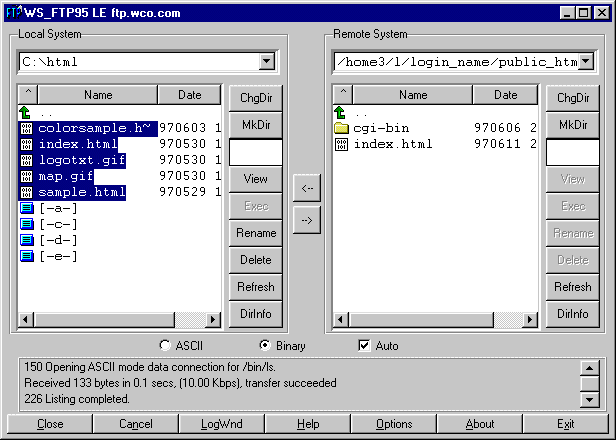Select the logotxt.gif file name
The width and height of the screenshot is (616, 440).
82,160
